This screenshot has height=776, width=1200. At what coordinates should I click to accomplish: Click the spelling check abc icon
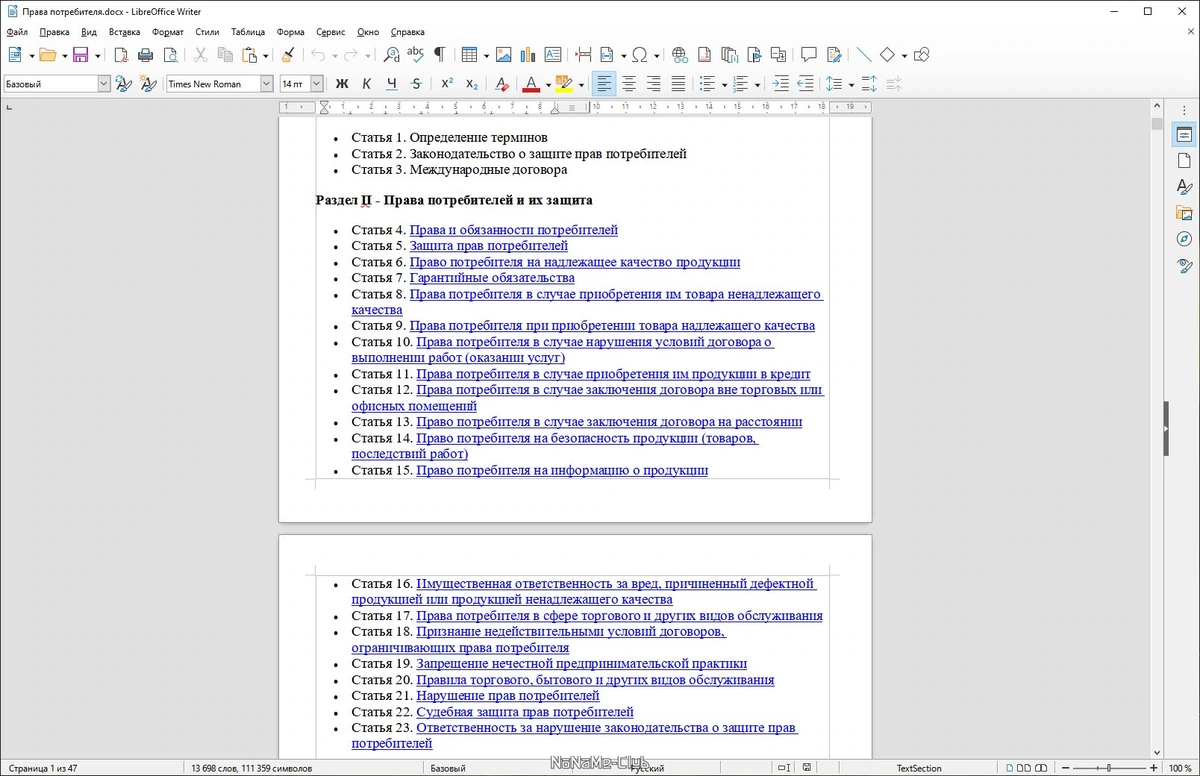point(415,55)
